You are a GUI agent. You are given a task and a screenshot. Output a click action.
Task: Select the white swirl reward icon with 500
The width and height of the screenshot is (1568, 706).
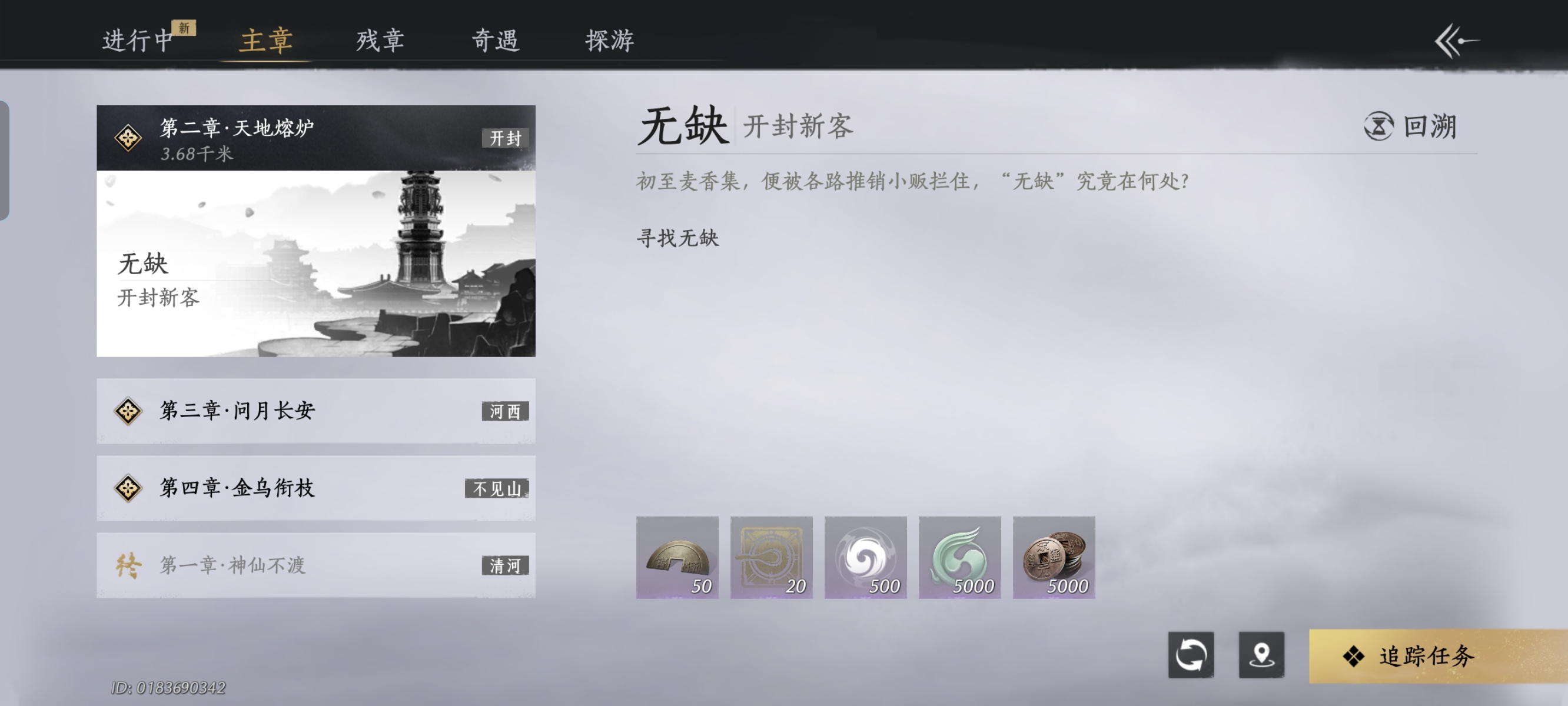(866, 557)
